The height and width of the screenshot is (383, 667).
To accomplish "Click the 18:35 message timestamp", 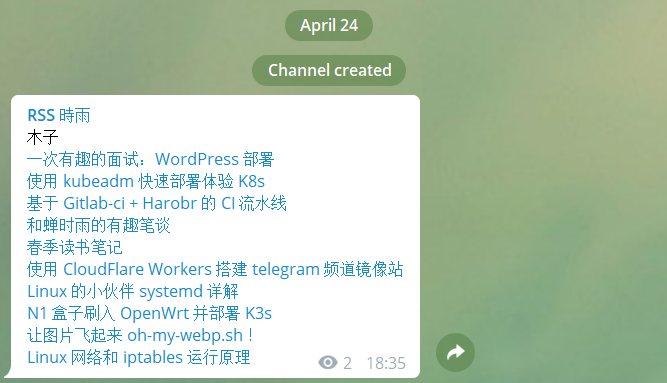I will point(386,363).
